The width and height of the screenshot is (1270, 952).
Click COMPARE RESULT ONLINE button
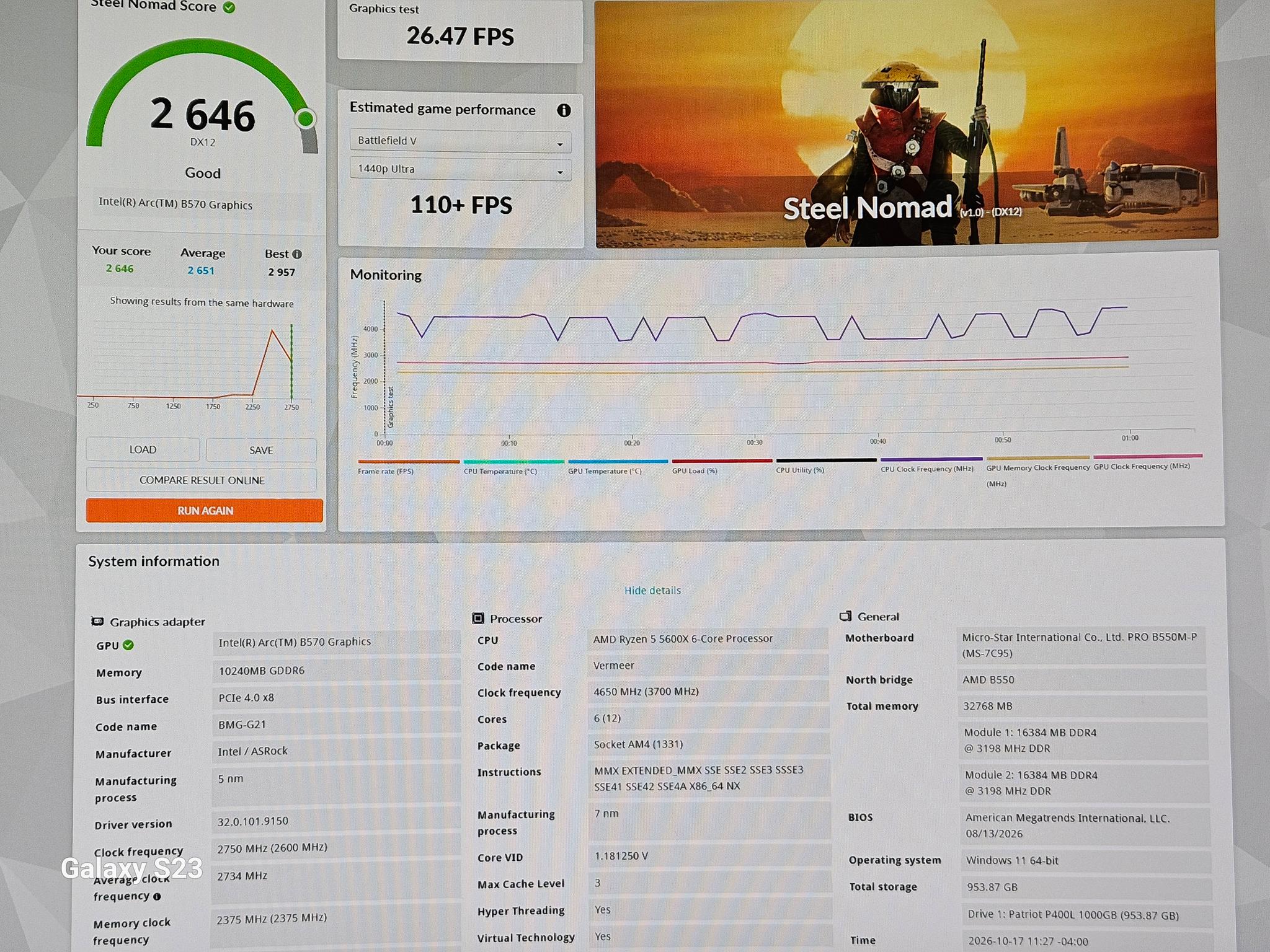202,480
